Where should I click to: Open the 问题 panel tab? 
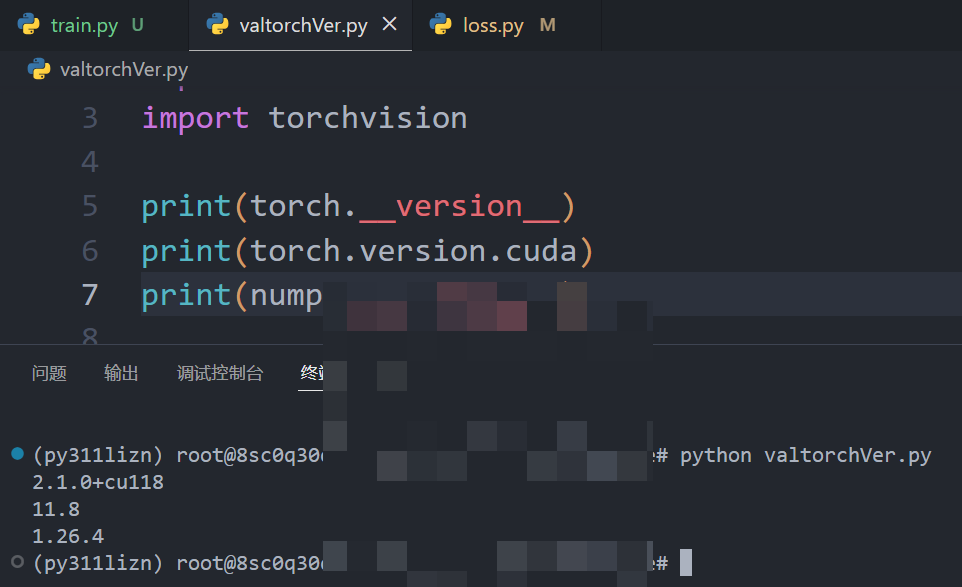point(48,373)
